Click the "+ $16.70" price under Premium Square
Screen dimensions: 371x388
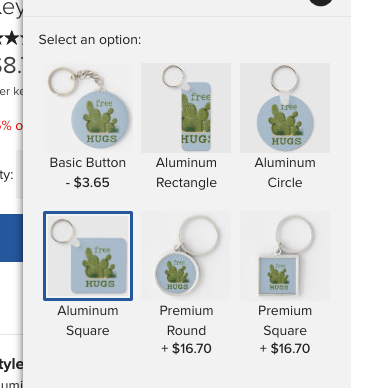(285, 349)
